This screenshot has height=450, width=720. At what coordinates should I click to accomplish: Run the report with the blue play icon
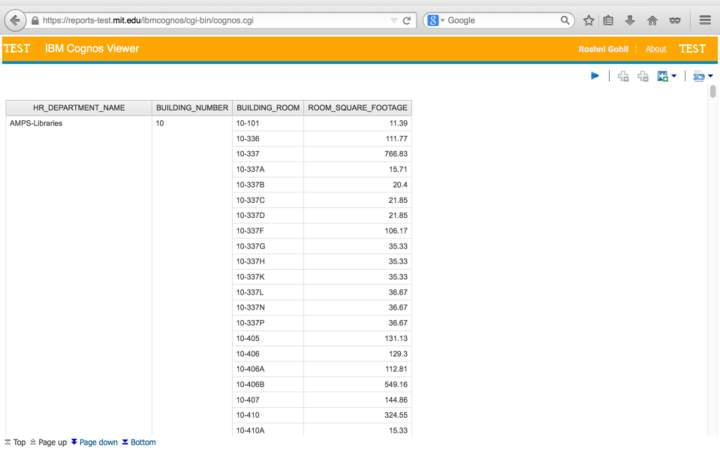click(x=595, y=76)
